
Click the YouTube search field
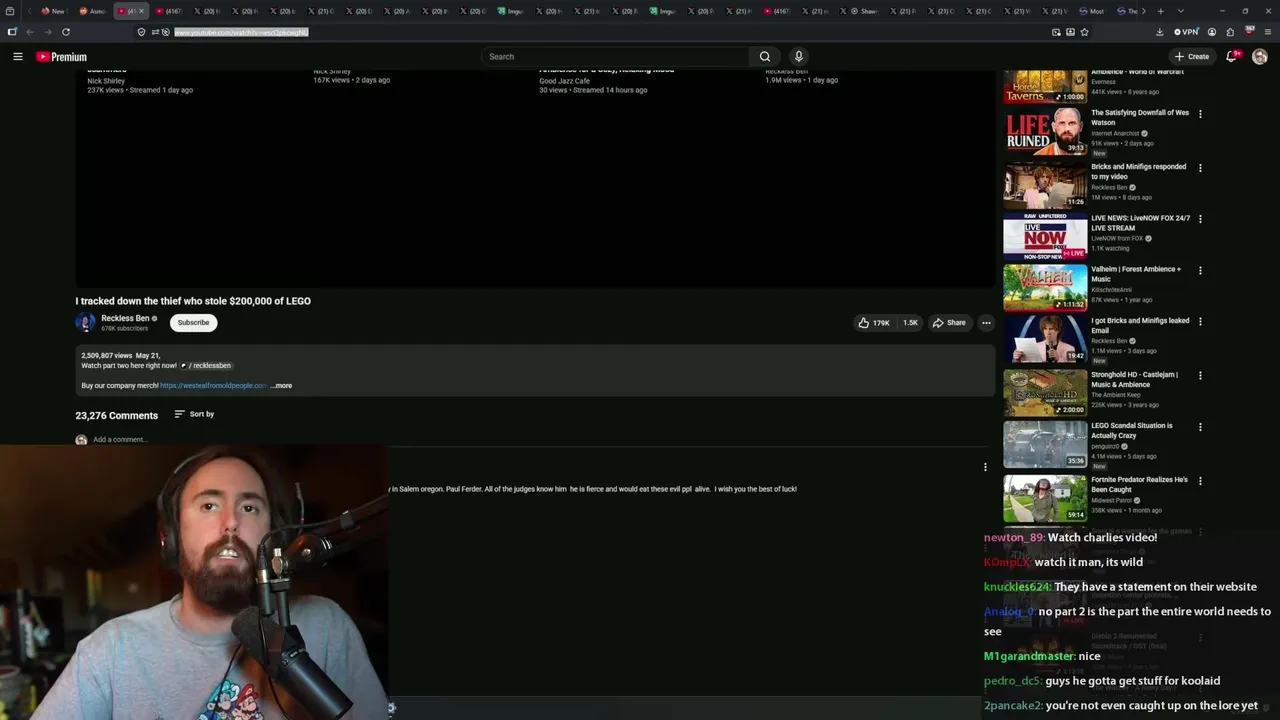click(615, 57)
